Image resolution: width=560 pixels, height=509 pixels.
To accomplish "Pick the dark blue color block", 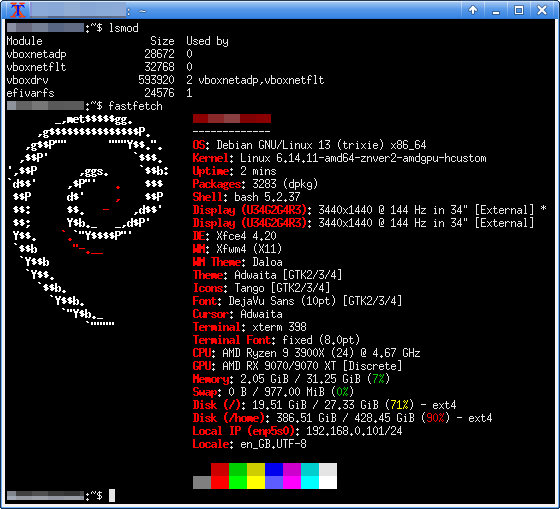I will [274, 469].
